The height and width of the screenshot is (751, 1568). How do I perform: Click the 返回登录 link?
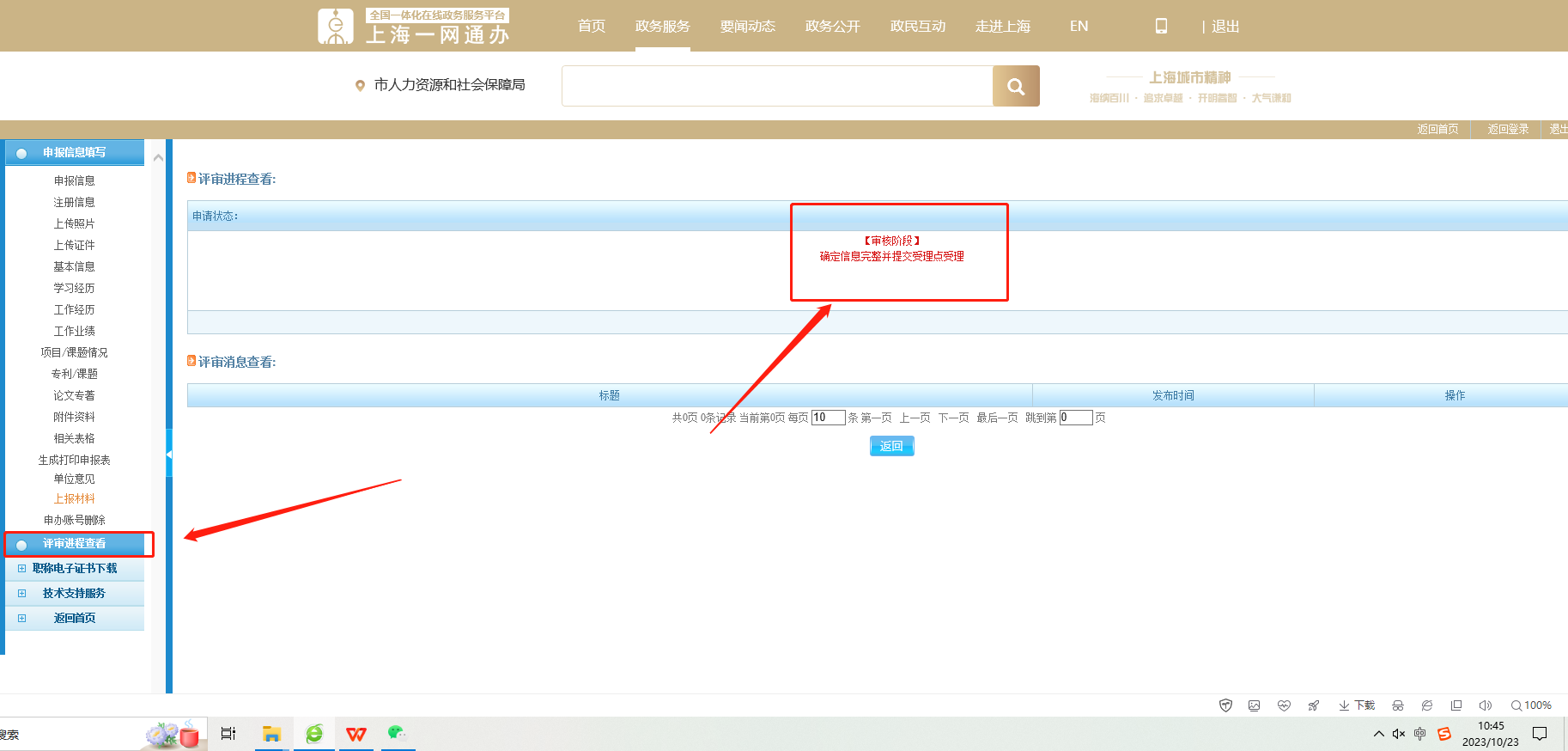[x=1507, y=129]
